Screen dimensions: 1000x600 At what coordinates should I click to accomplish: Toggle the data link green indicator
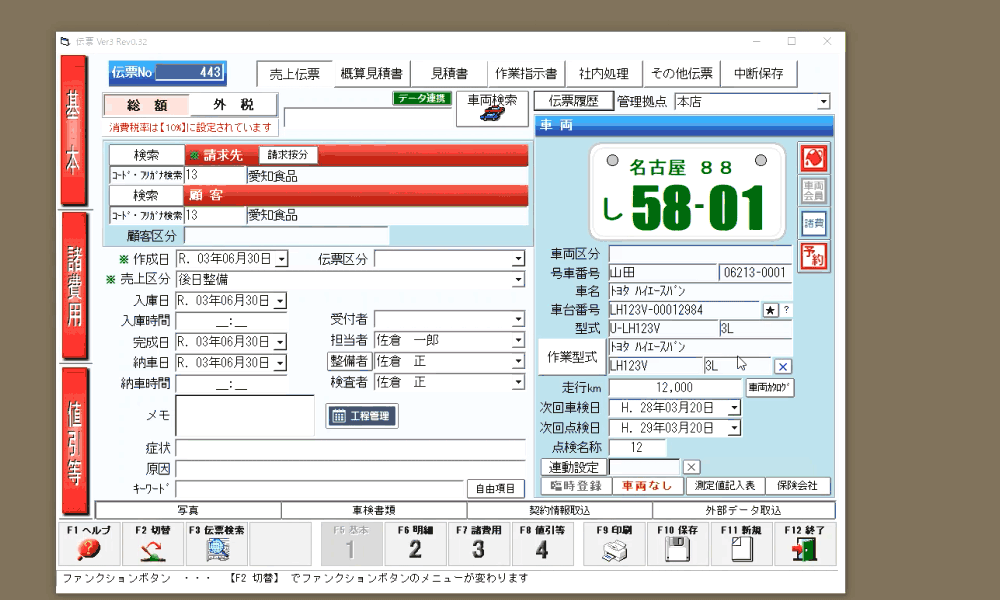(422, 98)
